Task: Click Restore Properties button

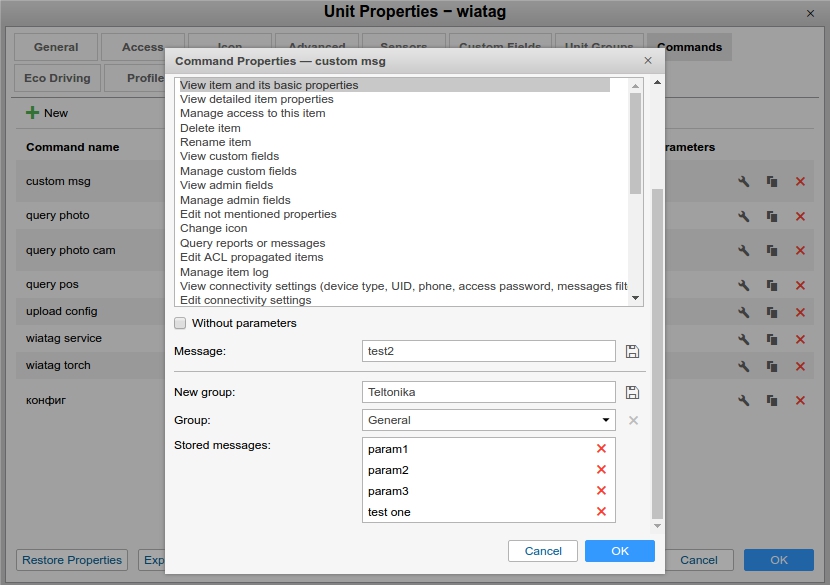Action: click(x=72, y=560)
